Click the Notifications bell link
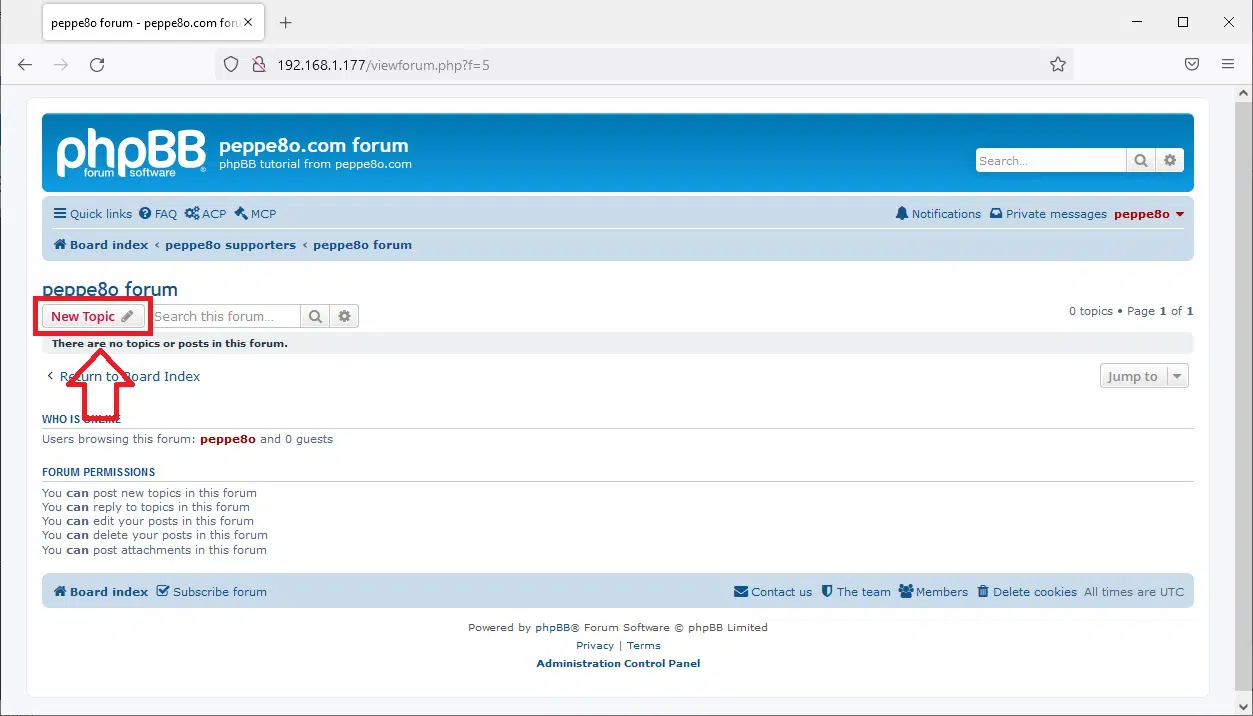Screen dimensions: 1253x716 [938, 214]
